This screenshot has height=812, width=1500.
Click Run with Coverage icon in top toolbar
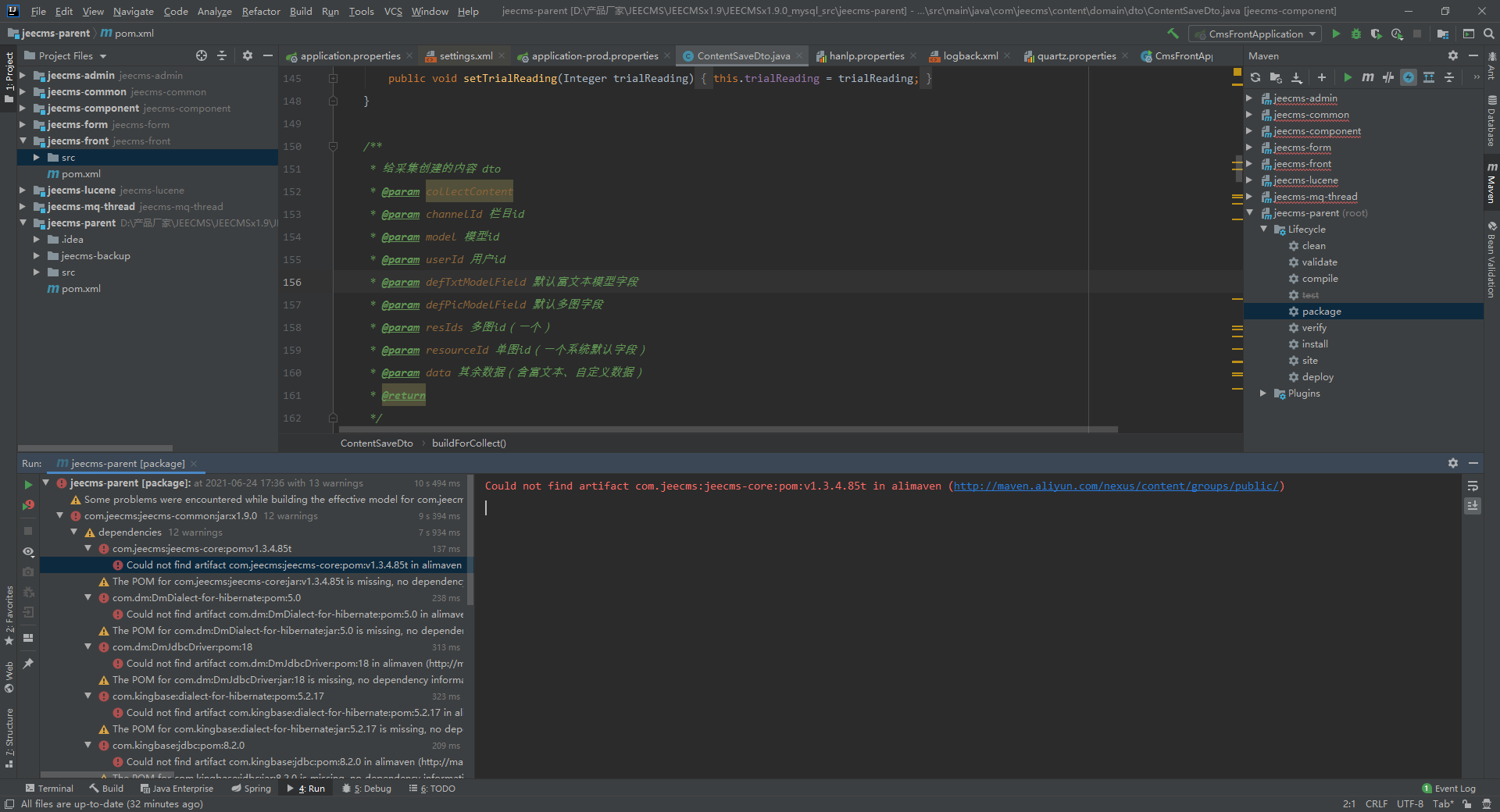(x=1376, y=34)
